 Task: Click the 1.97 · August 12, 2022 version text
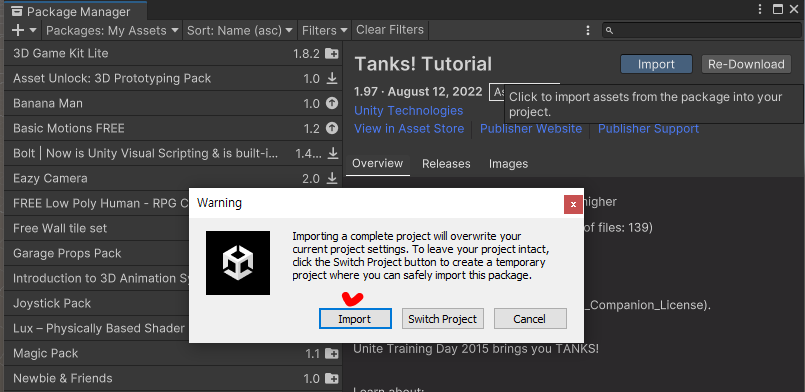click(418, 92)
